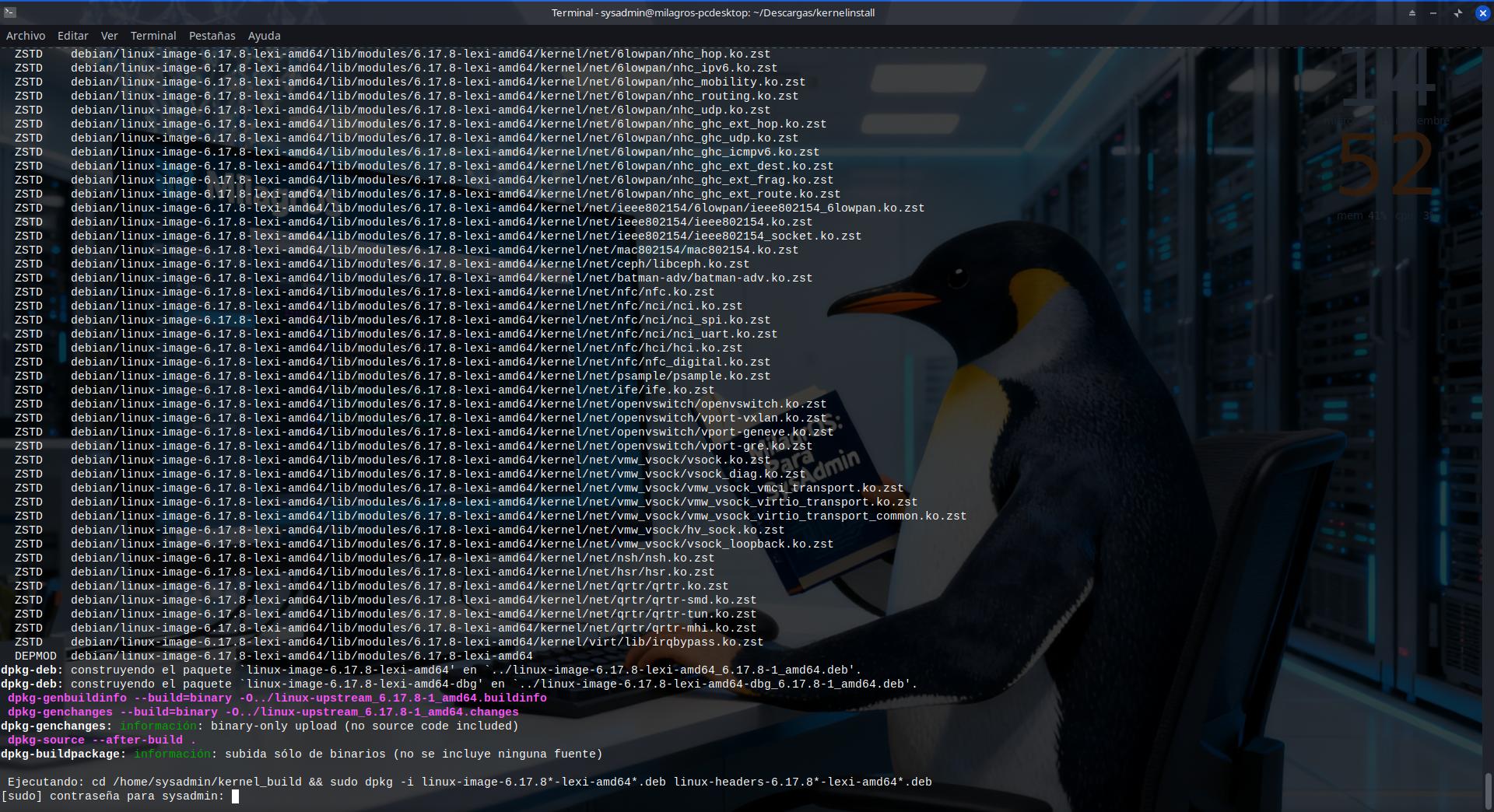Click the line ending in vport-geneve.ko.zst
The image size is (1494, 812).
coord(424,432)
